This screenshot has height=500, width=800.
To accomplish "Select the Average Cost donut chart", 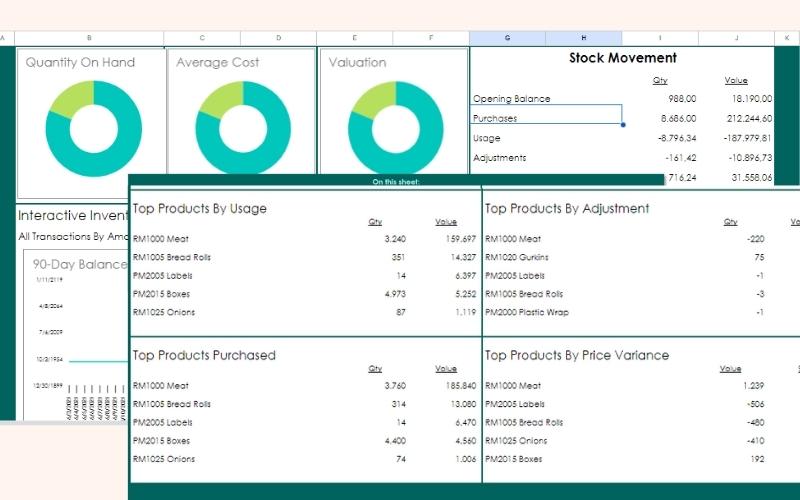I will (x=243, y=125).
